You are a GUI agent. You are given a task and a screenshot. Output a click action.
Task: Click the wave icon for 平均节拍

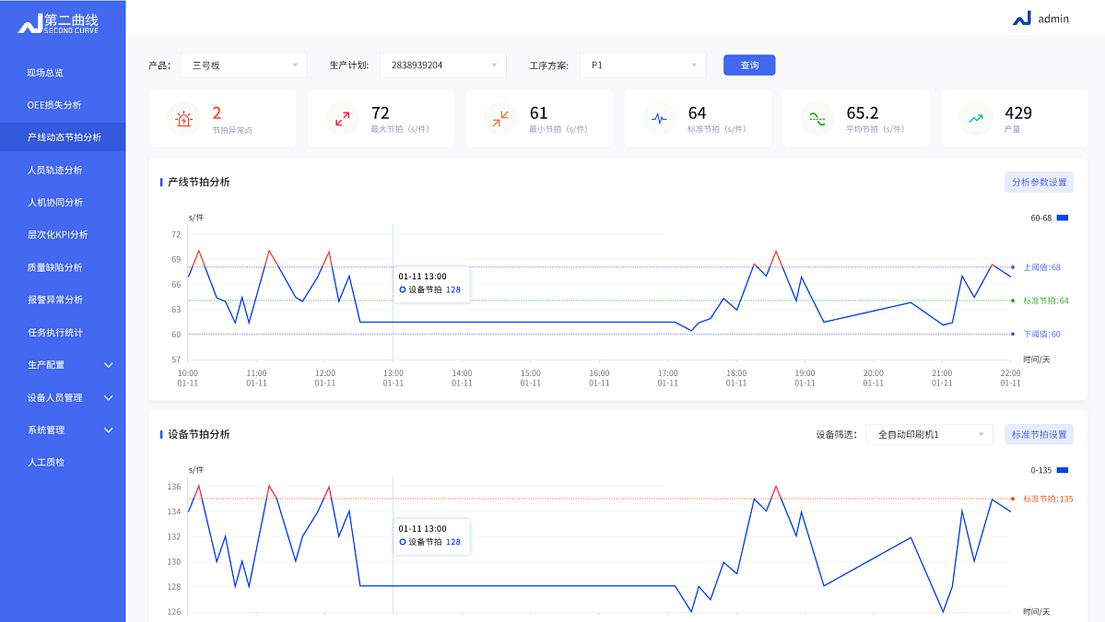(x=817, y=119)
